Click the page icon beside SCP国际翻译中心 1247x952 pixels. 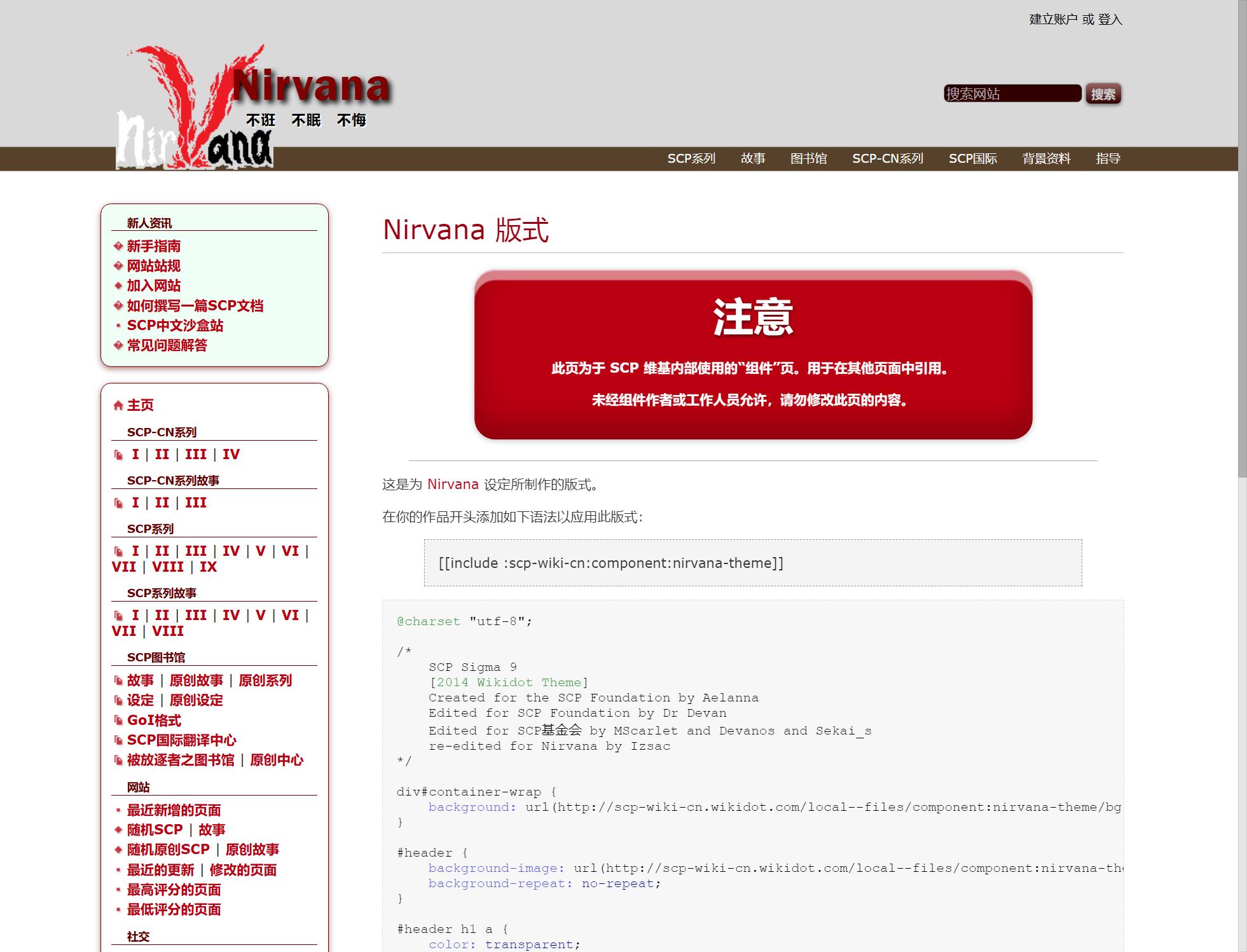pos(118,740)
